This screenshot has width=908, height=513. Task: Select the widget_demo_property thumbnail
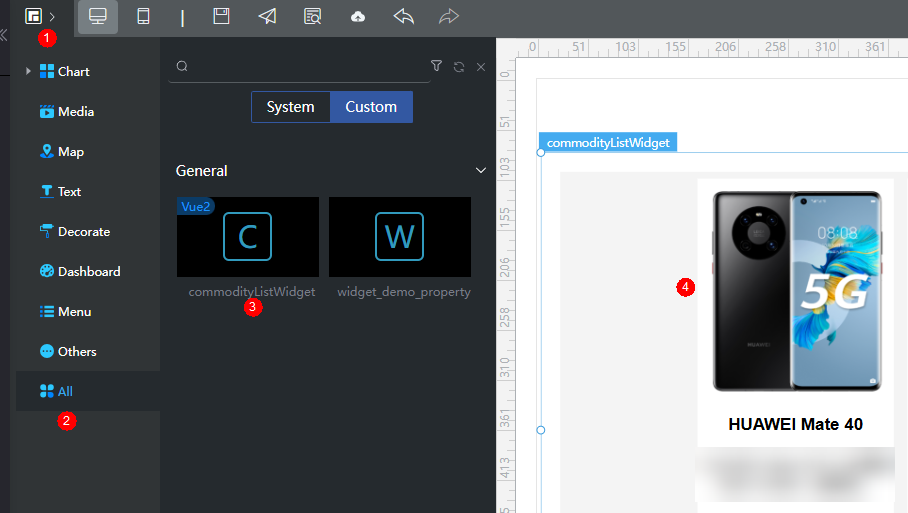[400, 237]
